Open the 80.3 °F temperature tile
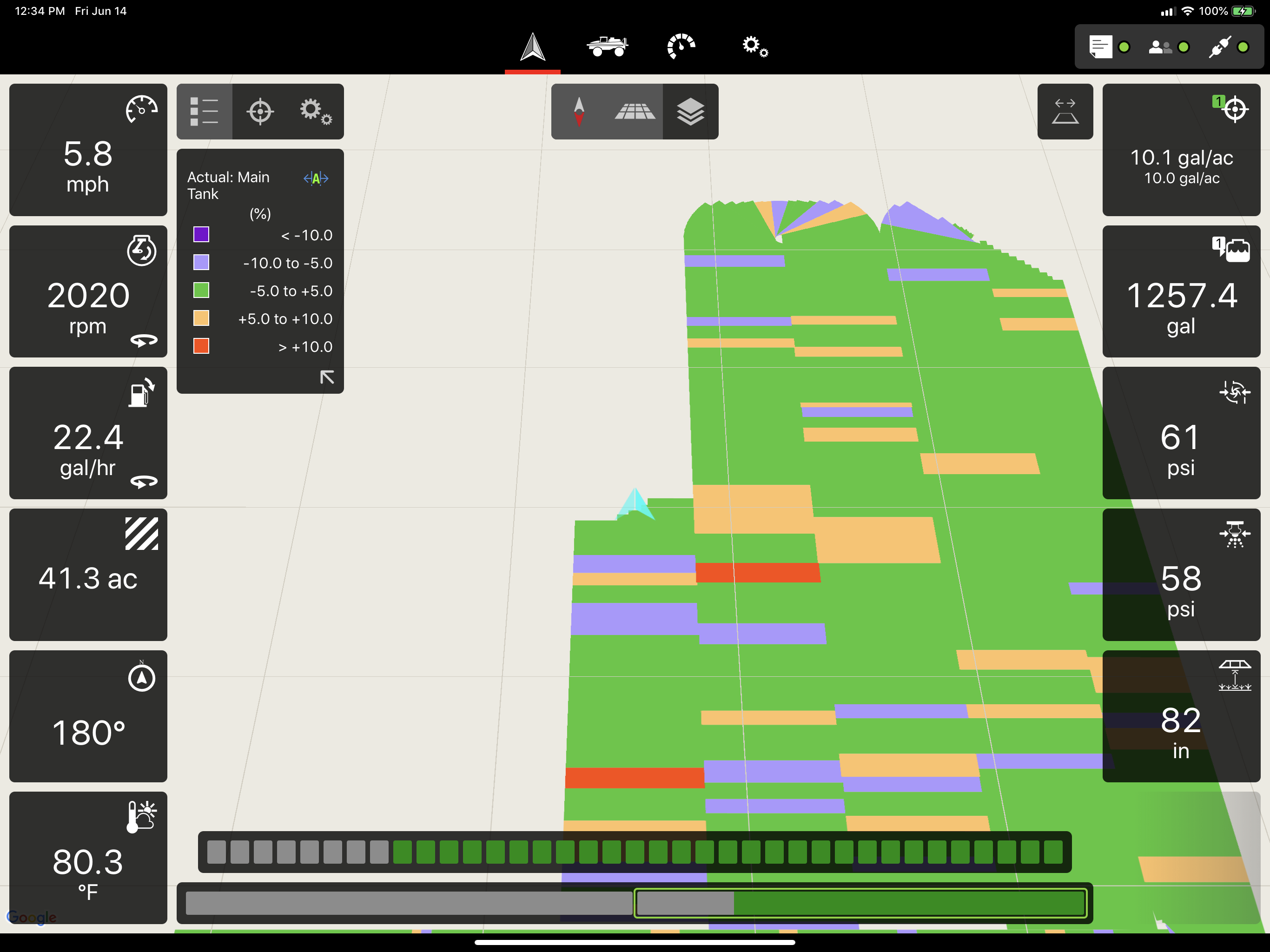 coord(88,858)
